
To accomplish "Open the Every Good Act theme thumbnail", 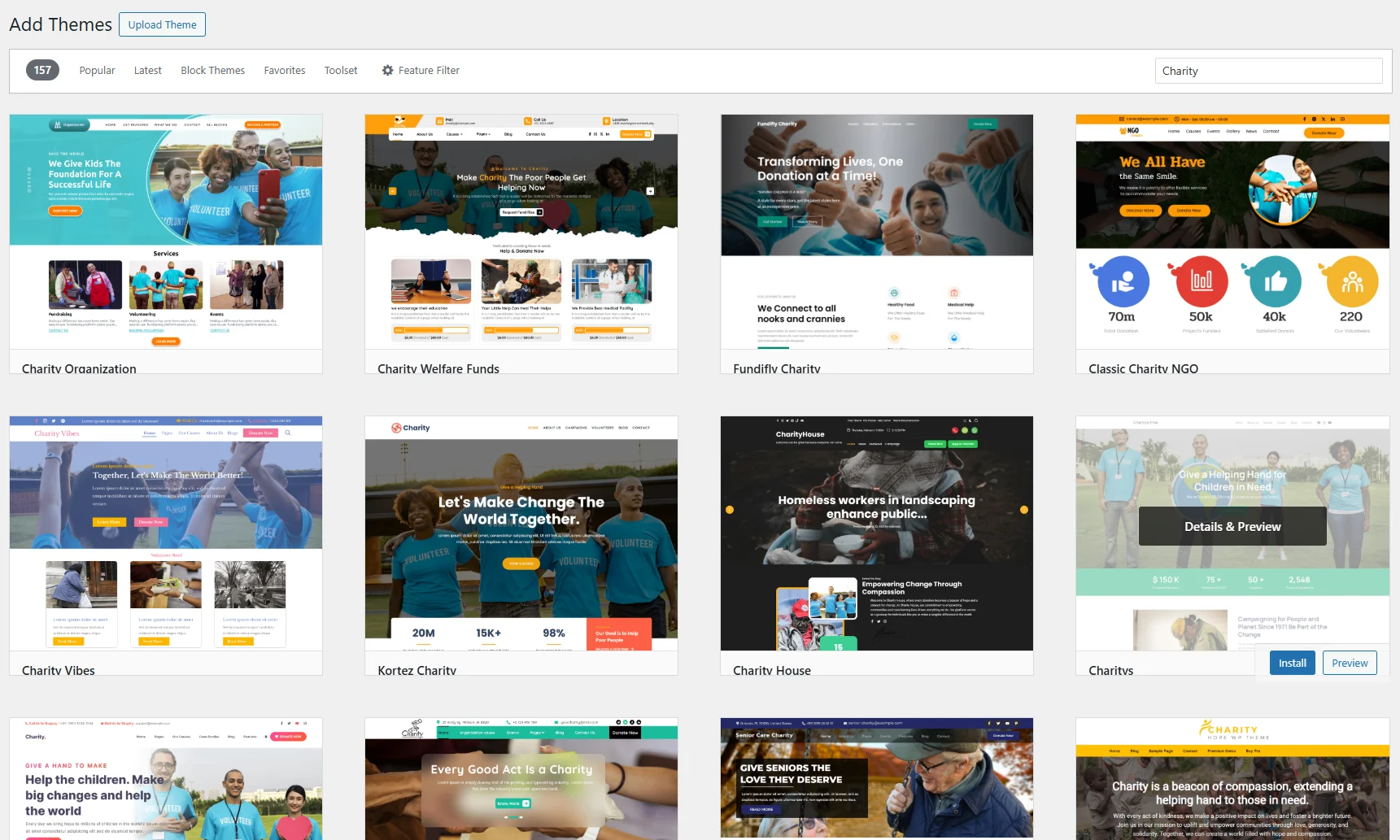I will [x=521, y=779].
